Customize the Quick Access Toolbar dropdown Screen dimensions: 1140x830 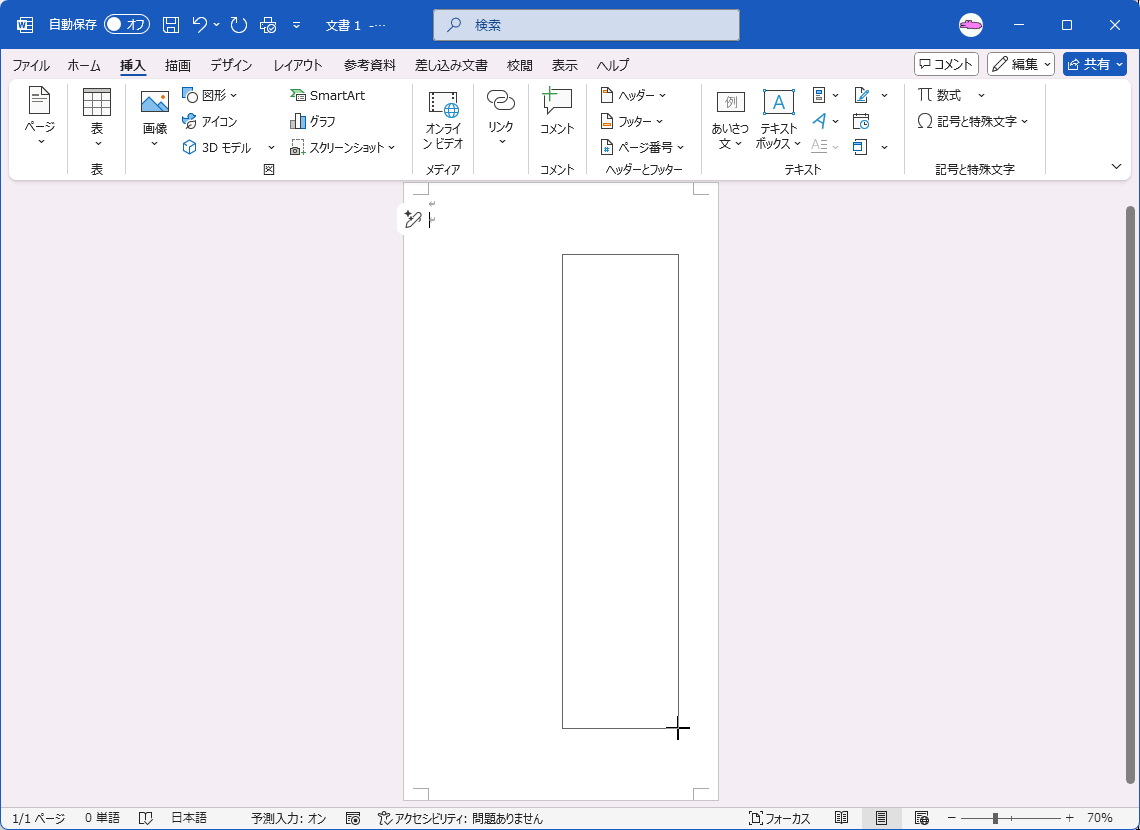coord(297,25)
